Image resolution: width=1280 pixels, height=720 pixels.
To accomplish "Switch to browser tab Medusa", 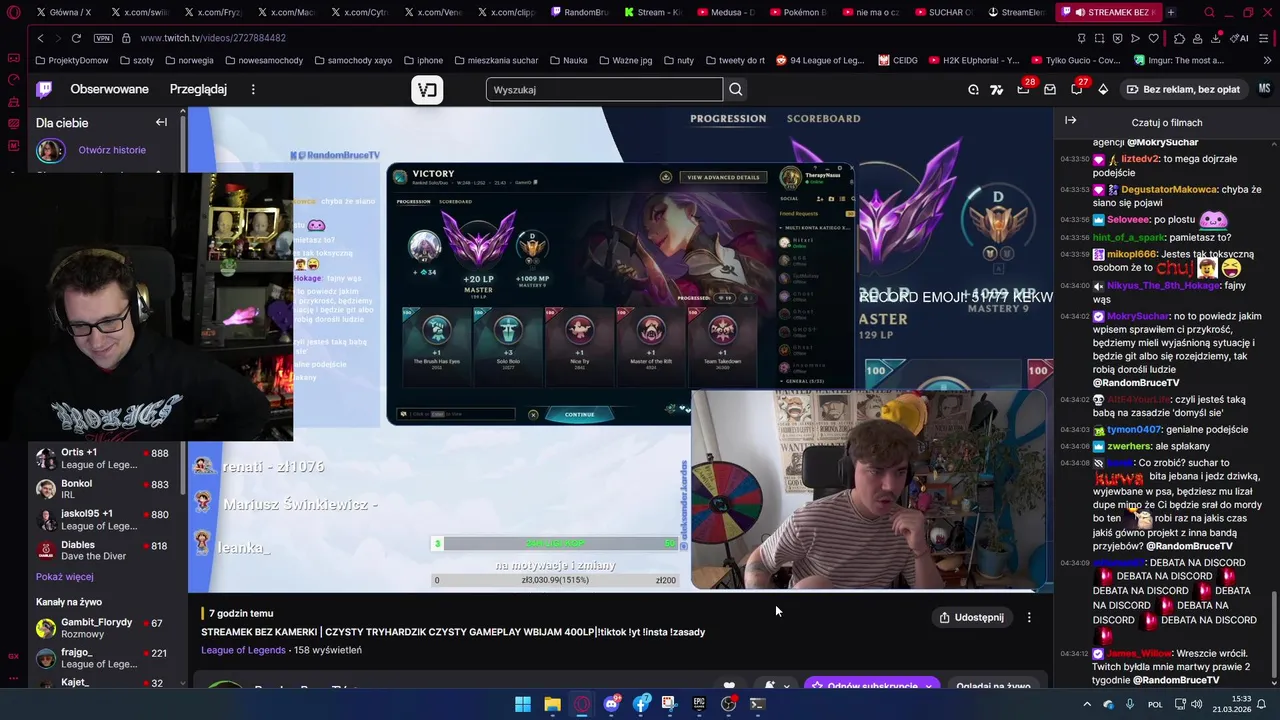I will coord(725,12).
